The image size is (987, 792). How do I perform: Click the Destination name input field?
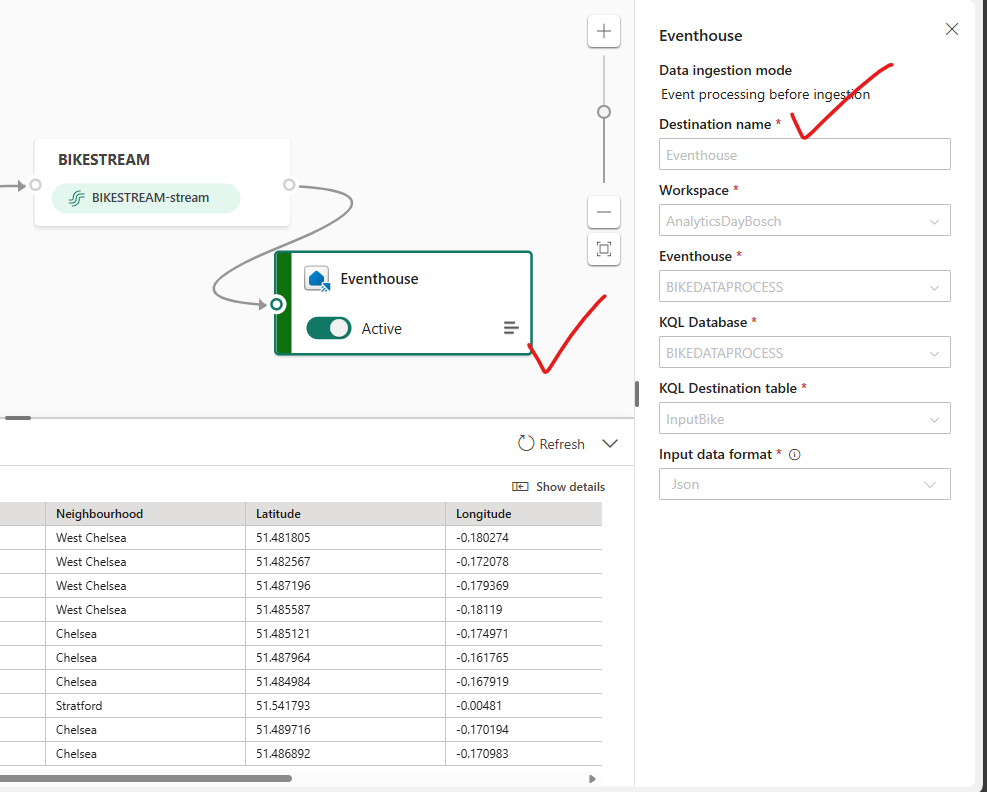804,155
